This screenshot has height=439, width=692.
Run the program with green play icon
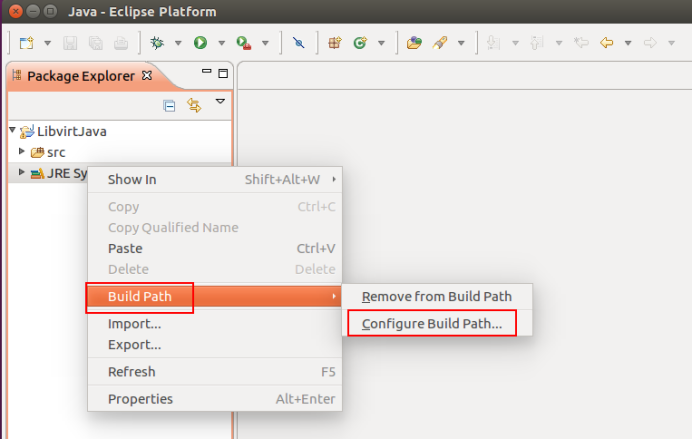click(x=200, y=43)
